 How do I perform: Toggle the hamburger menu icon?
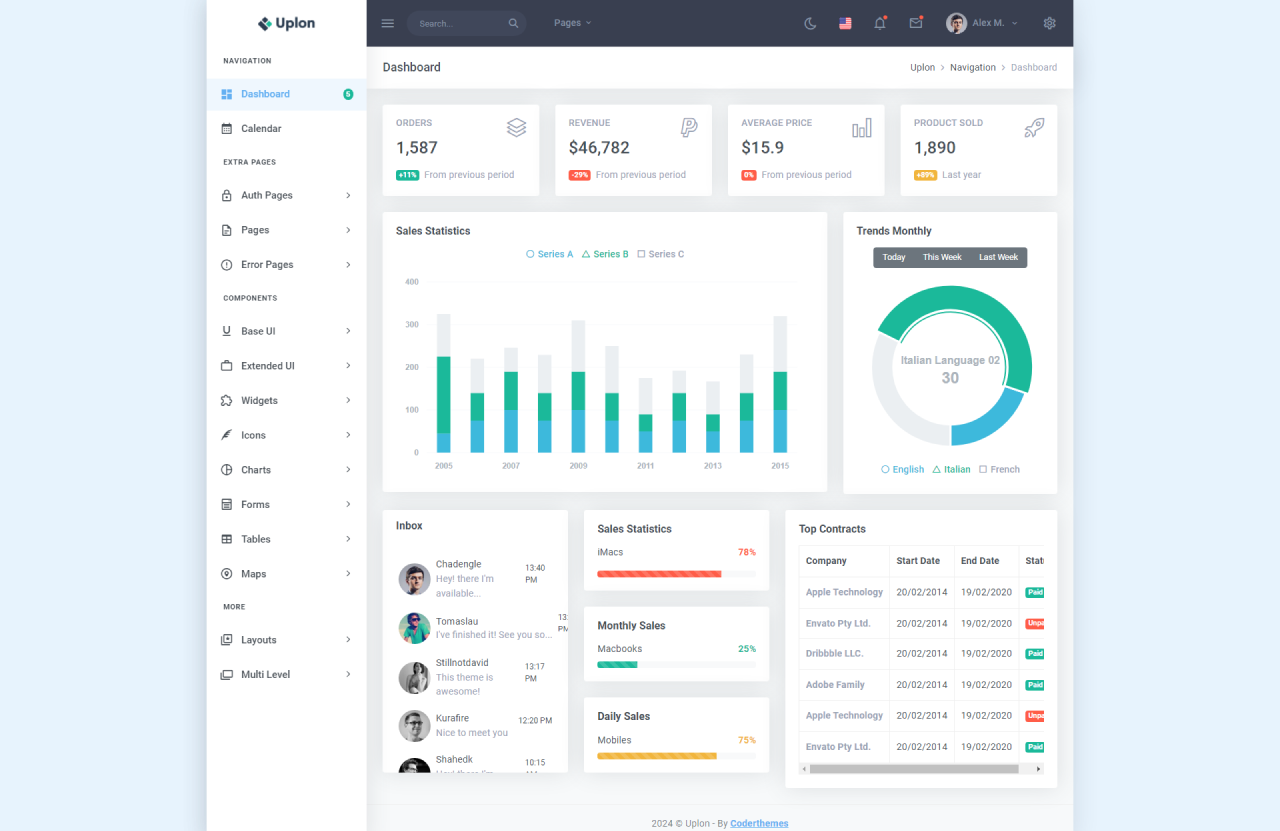tap(388, 23)
